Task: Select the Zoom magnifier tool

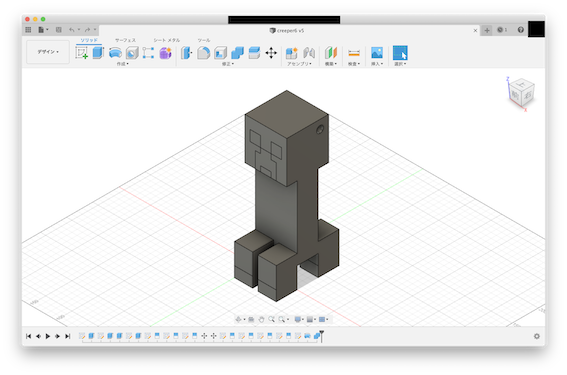Action: click(x=271, y=319)
